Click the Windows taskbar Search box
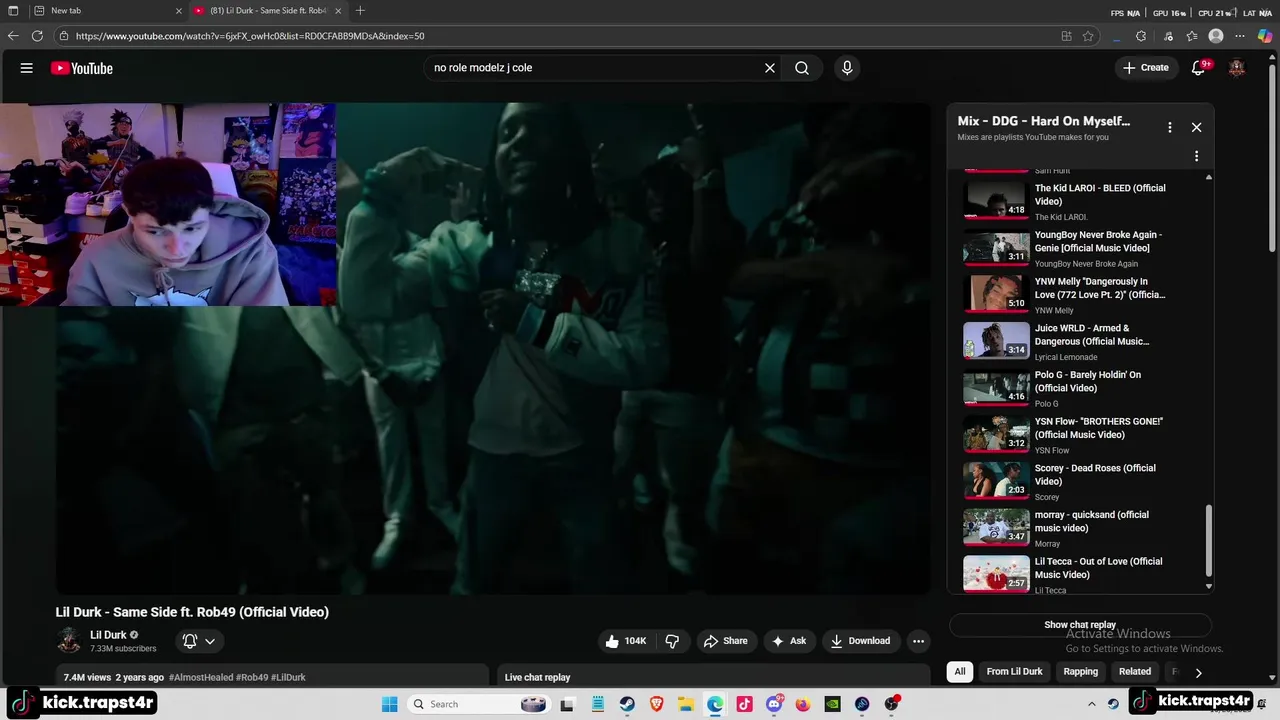1280x720 pixels. tap(480, 704)
